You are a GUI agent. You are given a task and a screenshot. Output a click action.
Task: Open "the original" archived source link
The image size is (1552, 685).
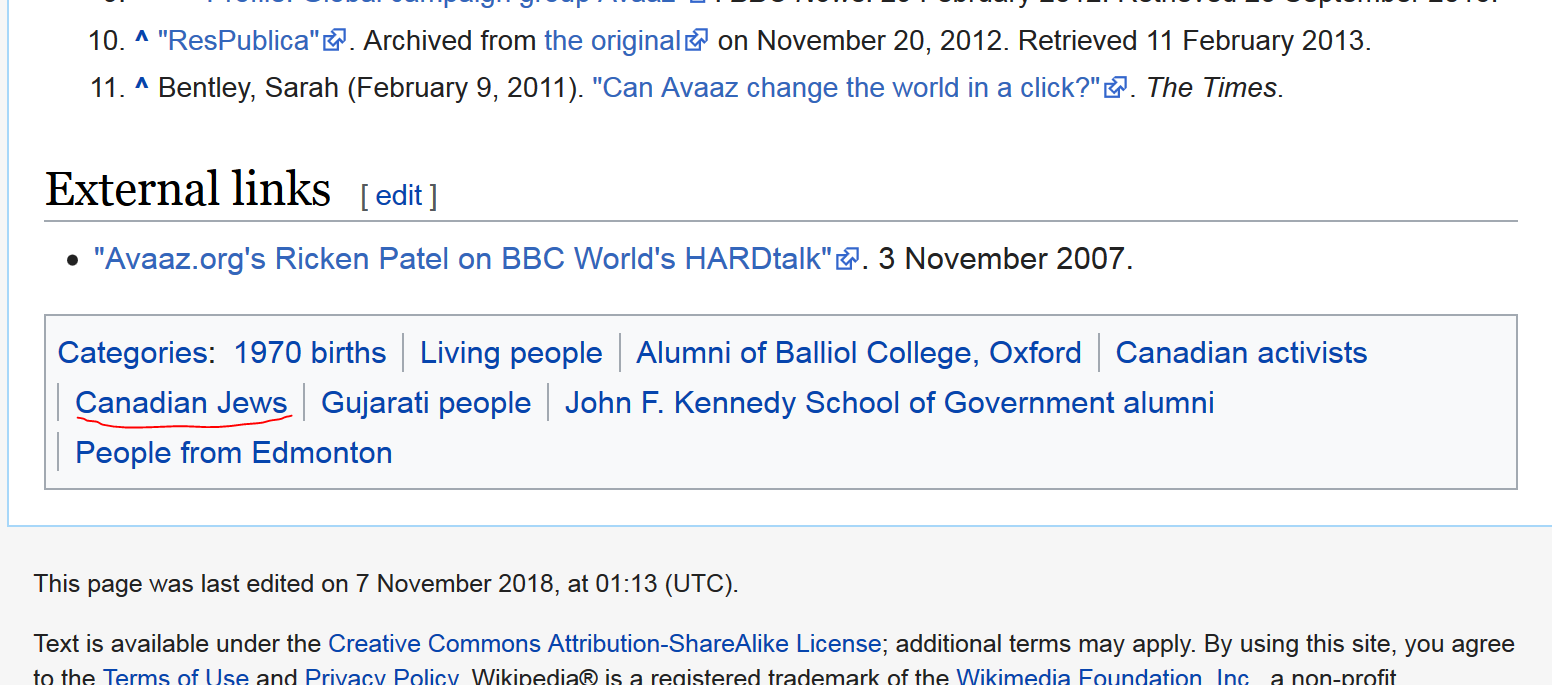point(612,41)
